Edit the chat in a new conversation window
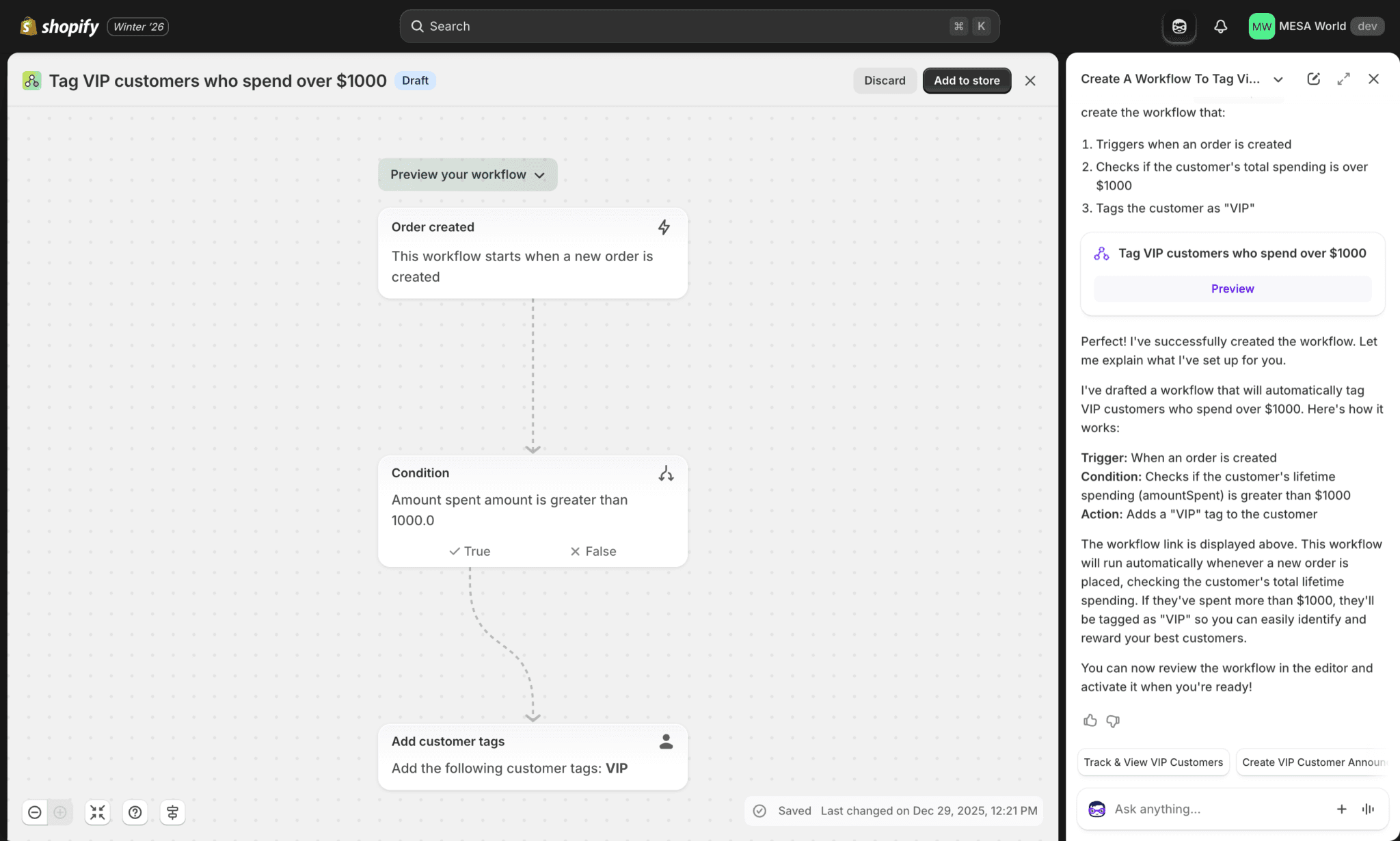Screen dimensions: 1400x841 (x=1313, y=79)
